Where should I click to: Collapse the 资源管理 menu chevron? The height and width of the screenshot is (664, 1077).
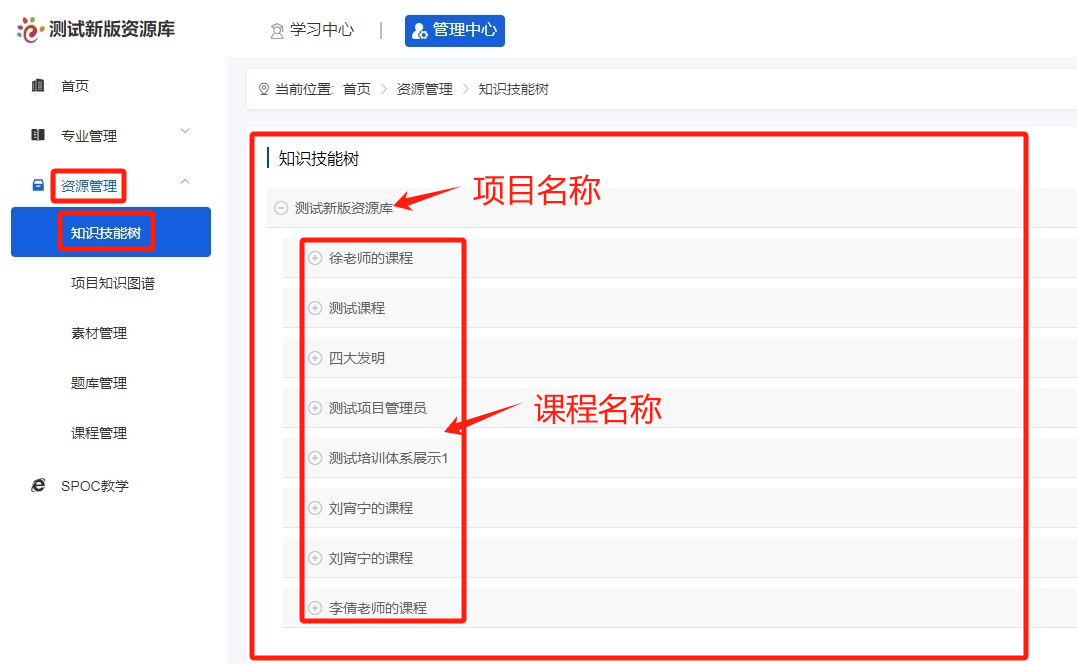click(185, 181)
